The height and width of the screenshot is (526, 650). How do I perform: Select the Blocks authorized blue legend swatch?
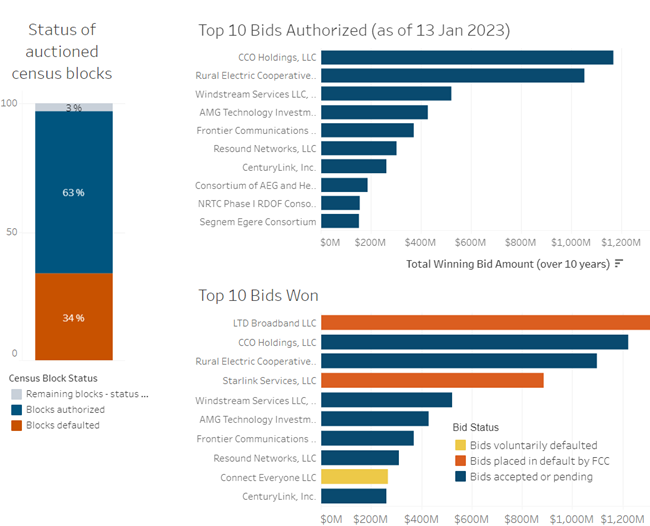click(x=17, y=410)
